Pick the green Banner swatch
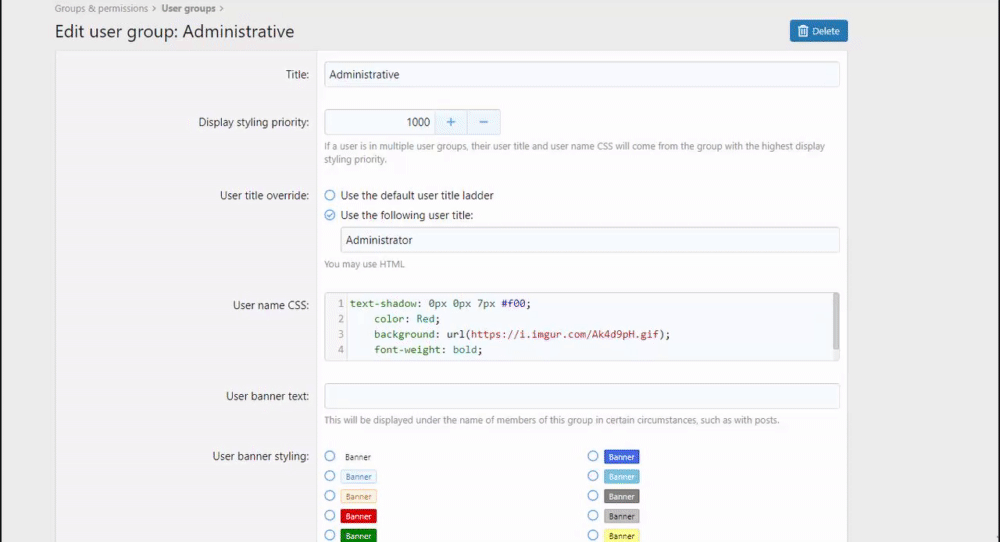The height and width of the screenshot is (542, 1000). pos(358,536)
